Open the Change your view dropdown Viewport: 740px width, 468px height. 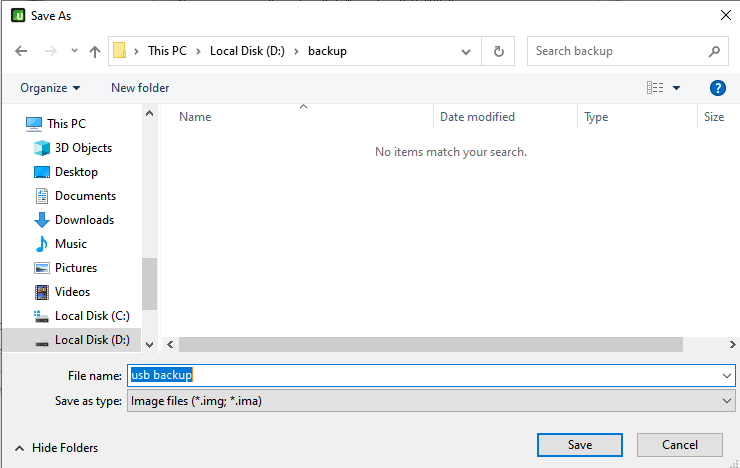[677, 88]
